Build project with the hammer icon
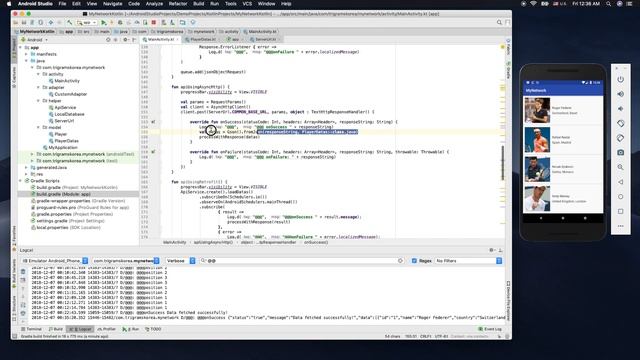Screen dimensions: 640x360 [x=70, y=22]
